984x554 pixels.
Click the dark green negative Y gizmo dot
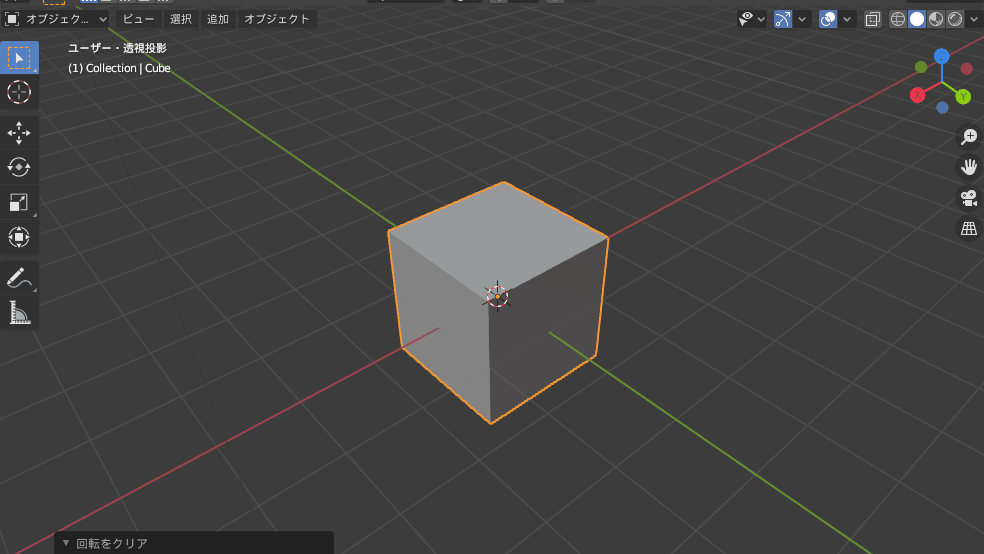click(921, 67)
